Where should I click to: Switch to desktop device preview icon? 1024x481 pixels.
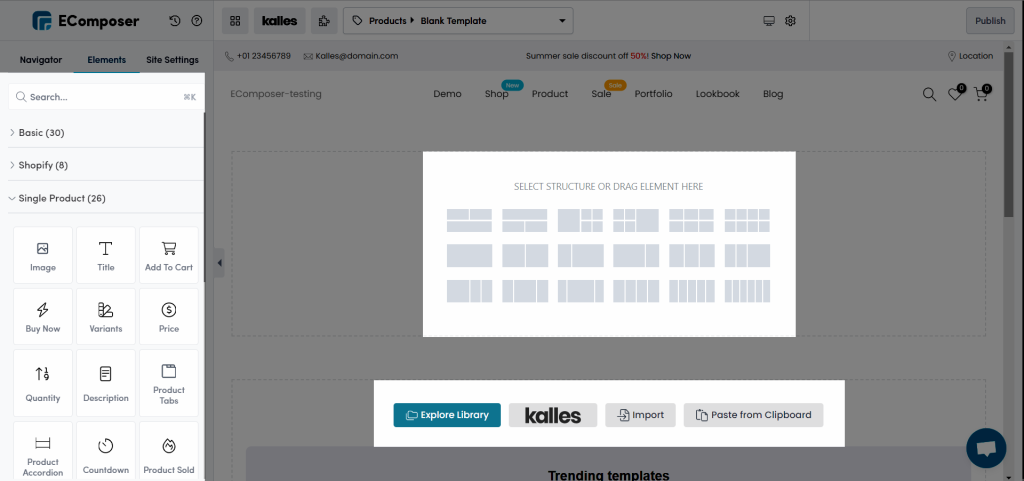[x=769, y=21]
